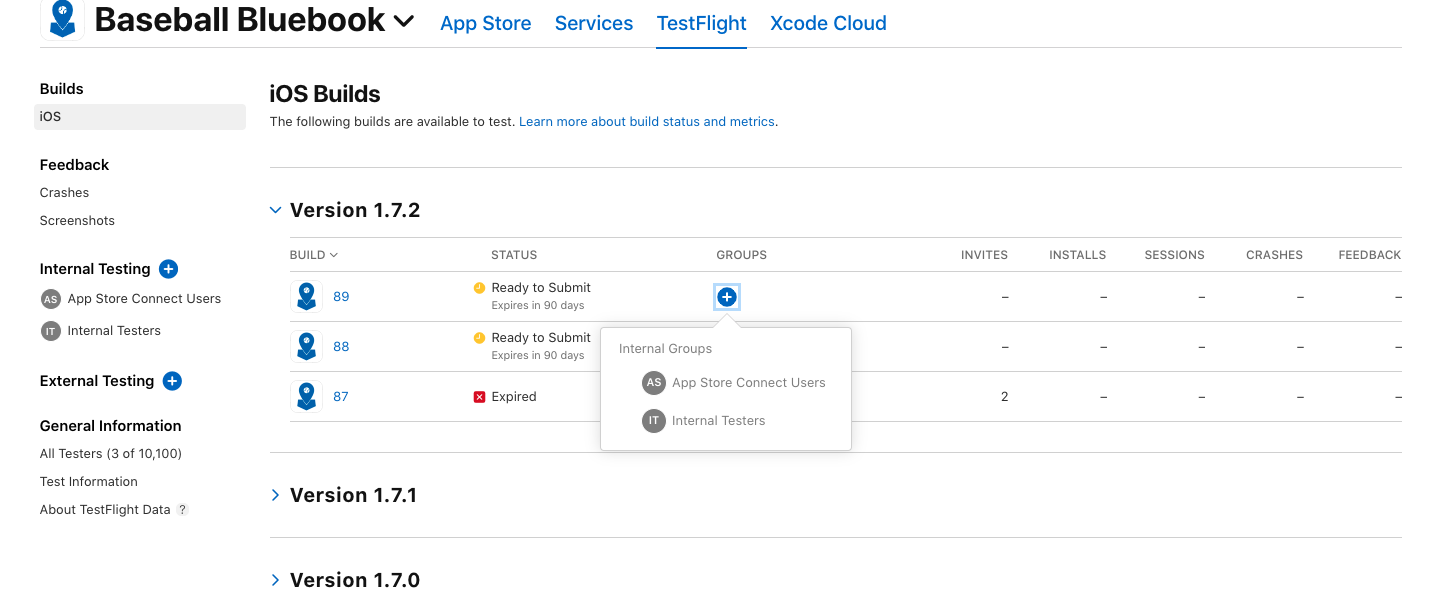The image size is (1452, 608).
Task: Click the INVITES column header
Action: click(984, 255)
